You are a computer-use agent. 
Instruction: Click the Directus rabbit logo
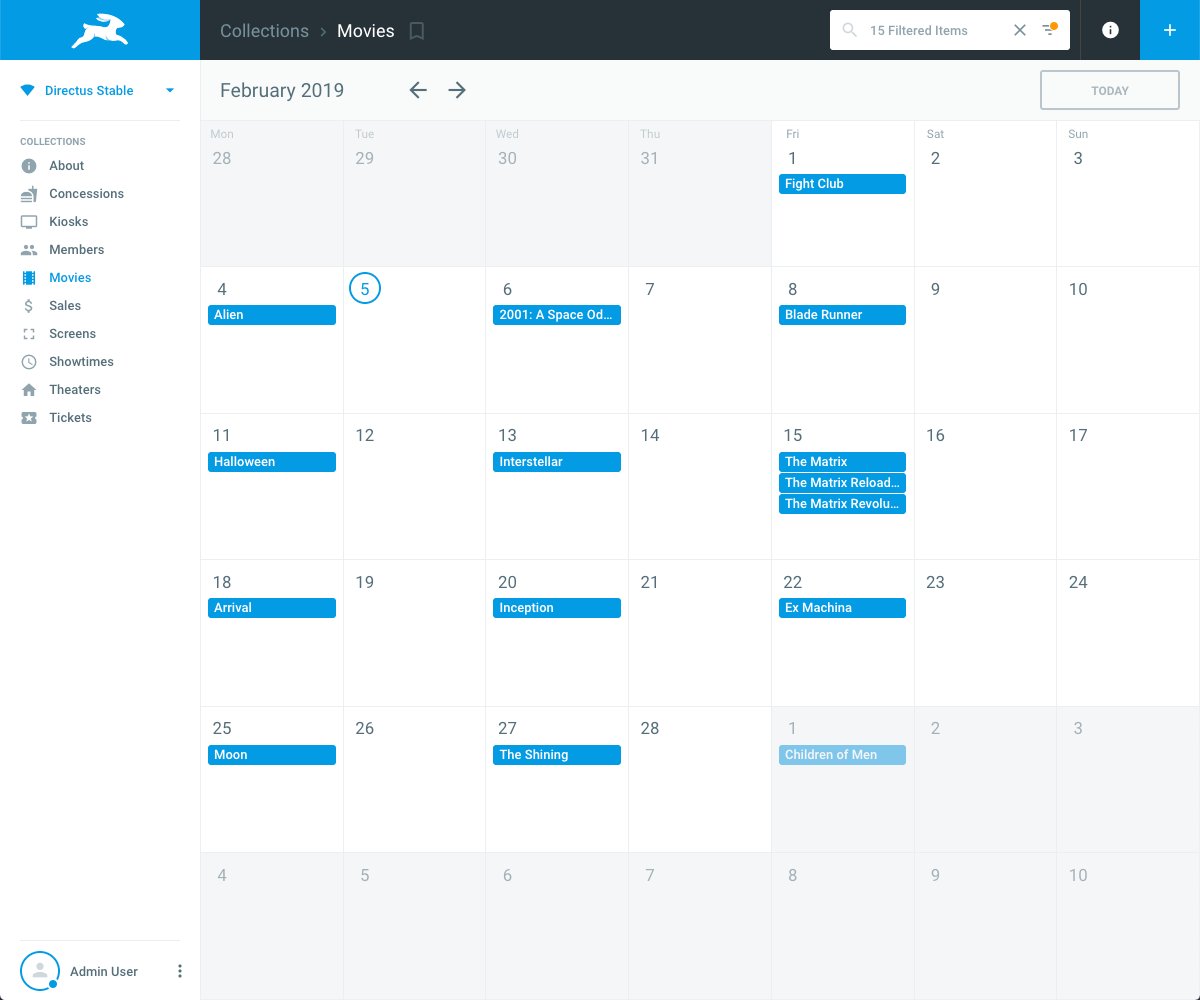(x=100, y=30)
